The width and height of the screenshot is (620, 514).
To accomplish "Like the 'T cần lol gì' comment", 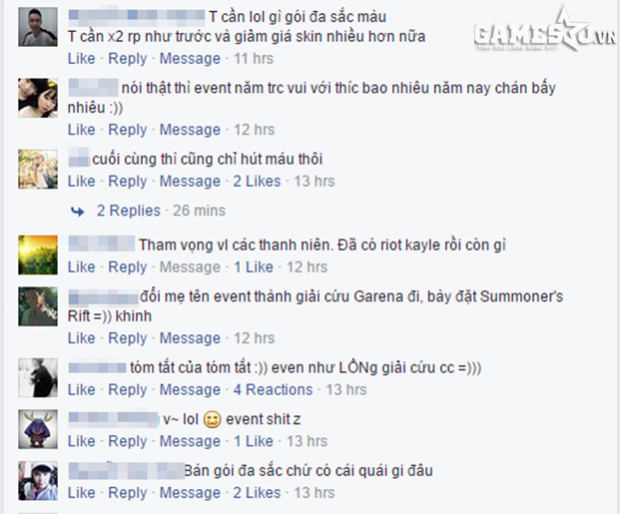I will 81,59.
